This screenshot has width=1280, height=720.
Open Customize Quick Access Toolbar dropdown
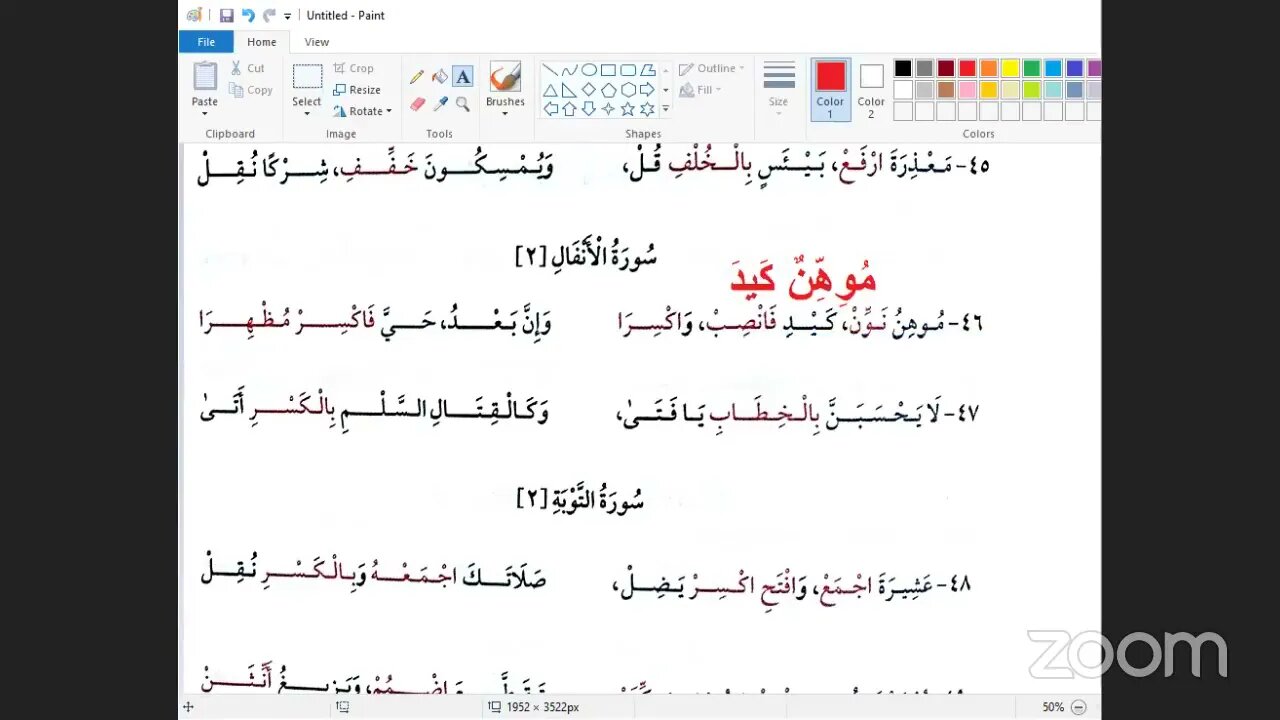[x=288, y=16]
